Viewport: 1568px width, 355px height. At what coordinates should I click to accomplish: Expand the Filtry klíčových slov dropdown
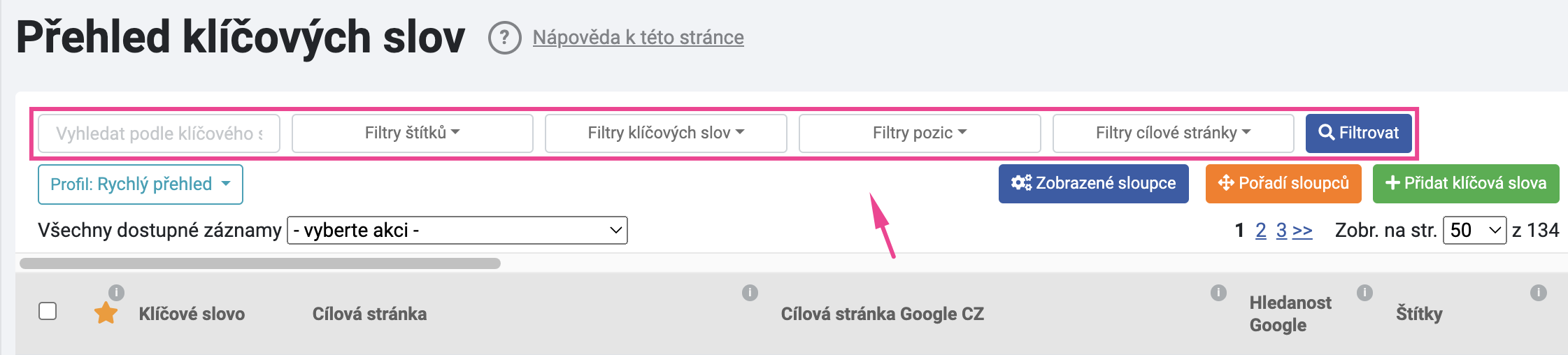pyautogui.click(x=666, y=133)
